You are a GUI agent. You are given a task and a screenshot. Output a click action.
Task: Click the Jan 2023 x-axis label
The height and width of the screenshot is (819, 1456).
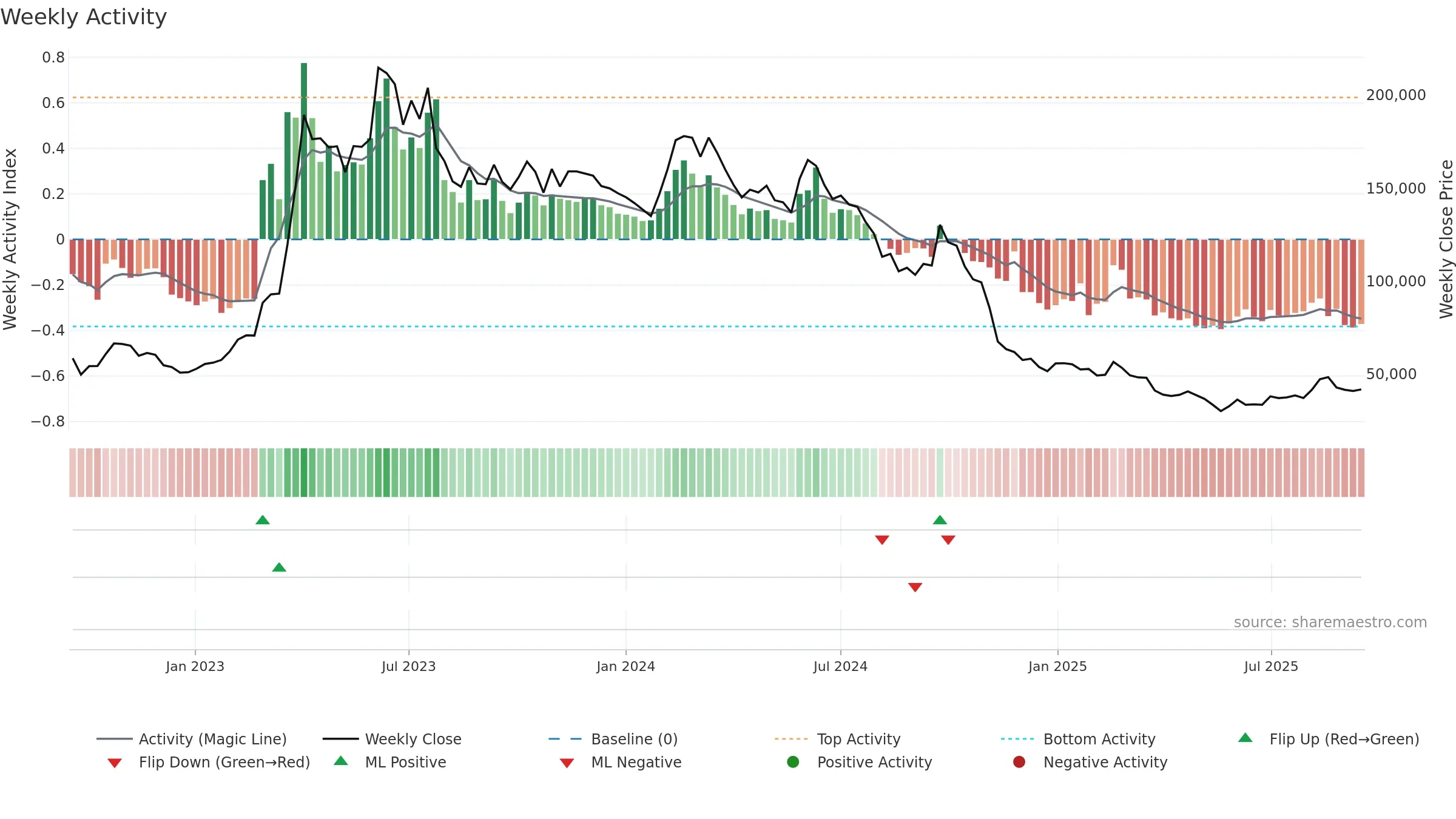click(195, 666)
